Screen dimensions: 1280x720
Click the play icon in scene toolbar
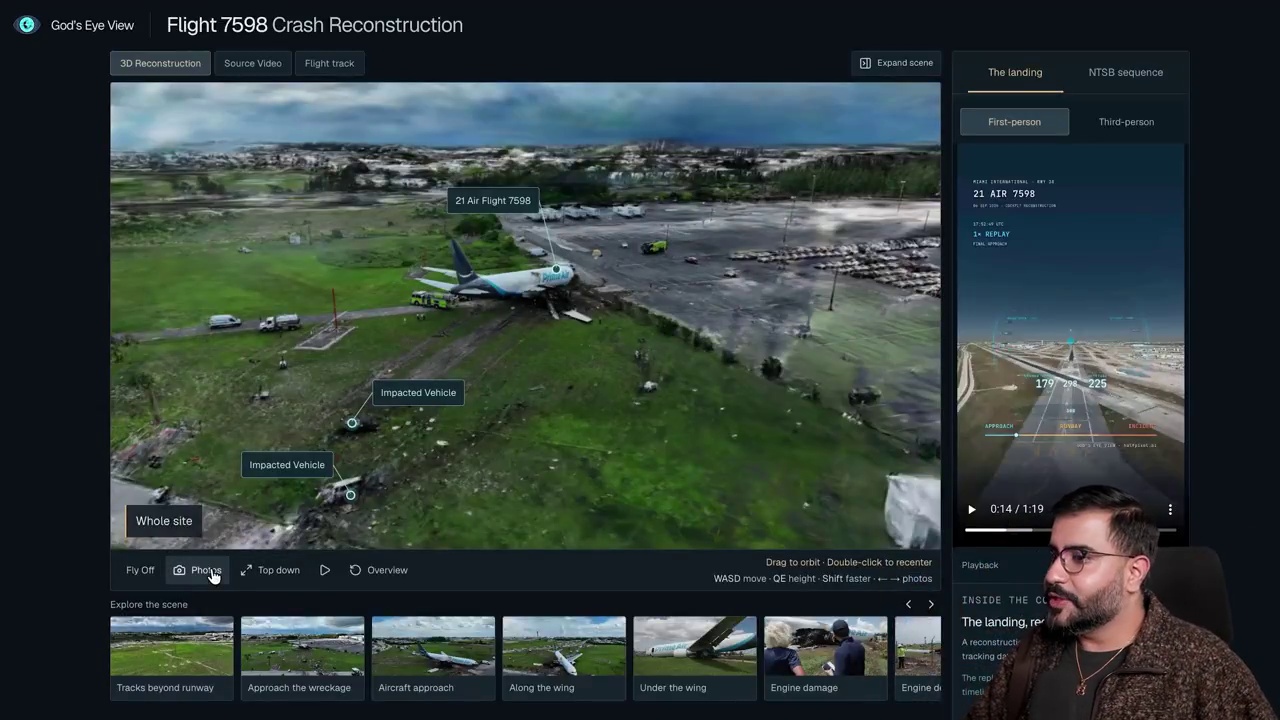point(325,570)
